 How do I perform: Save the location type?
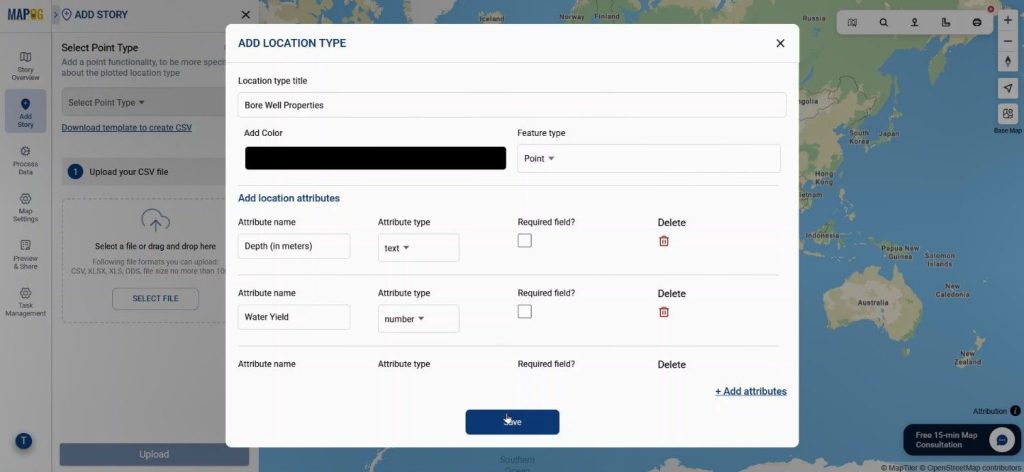tap(512, 422)
